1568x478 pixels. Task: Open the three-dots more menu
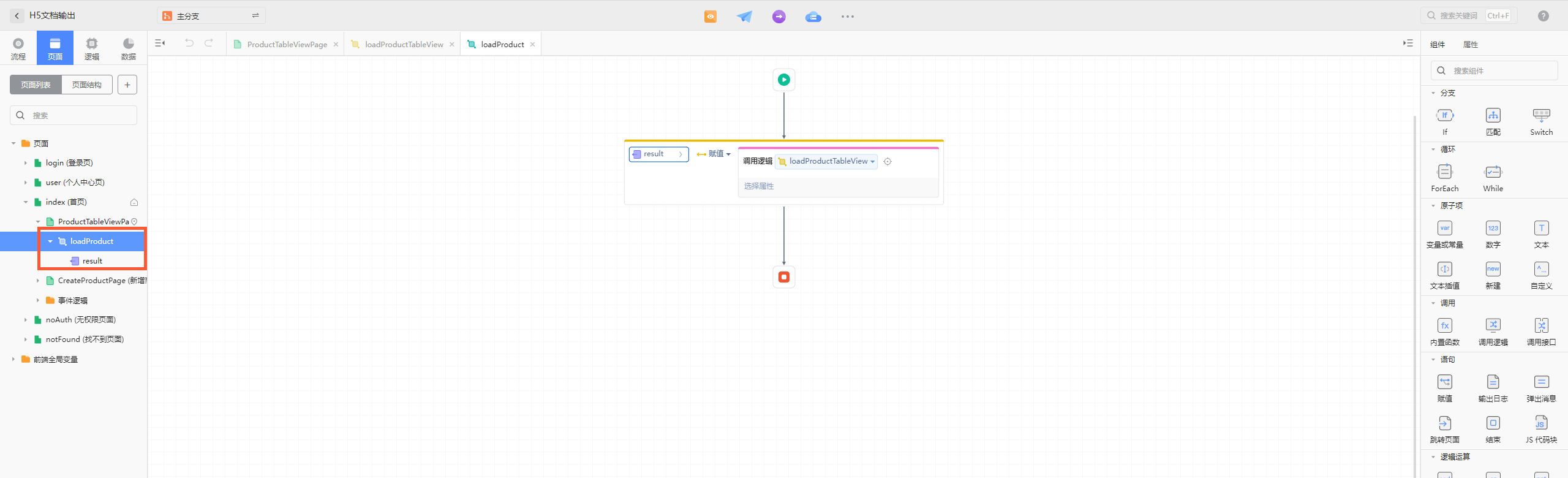(848, 17)
